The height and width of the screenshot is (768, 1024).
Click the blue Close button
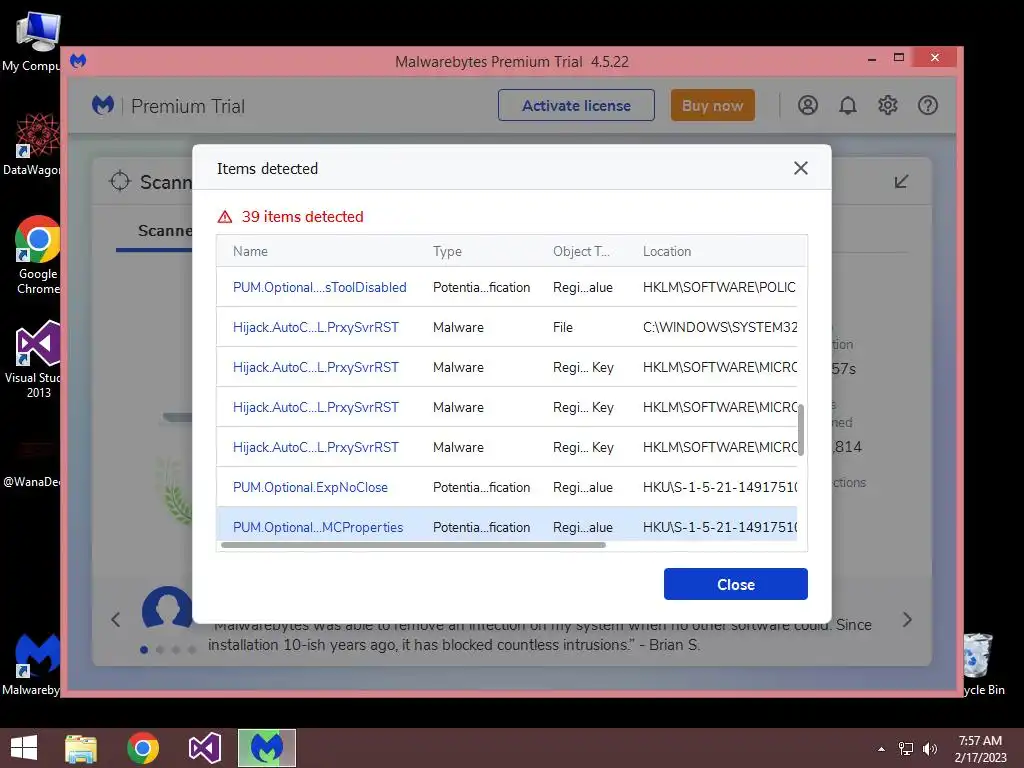[735, 584]
